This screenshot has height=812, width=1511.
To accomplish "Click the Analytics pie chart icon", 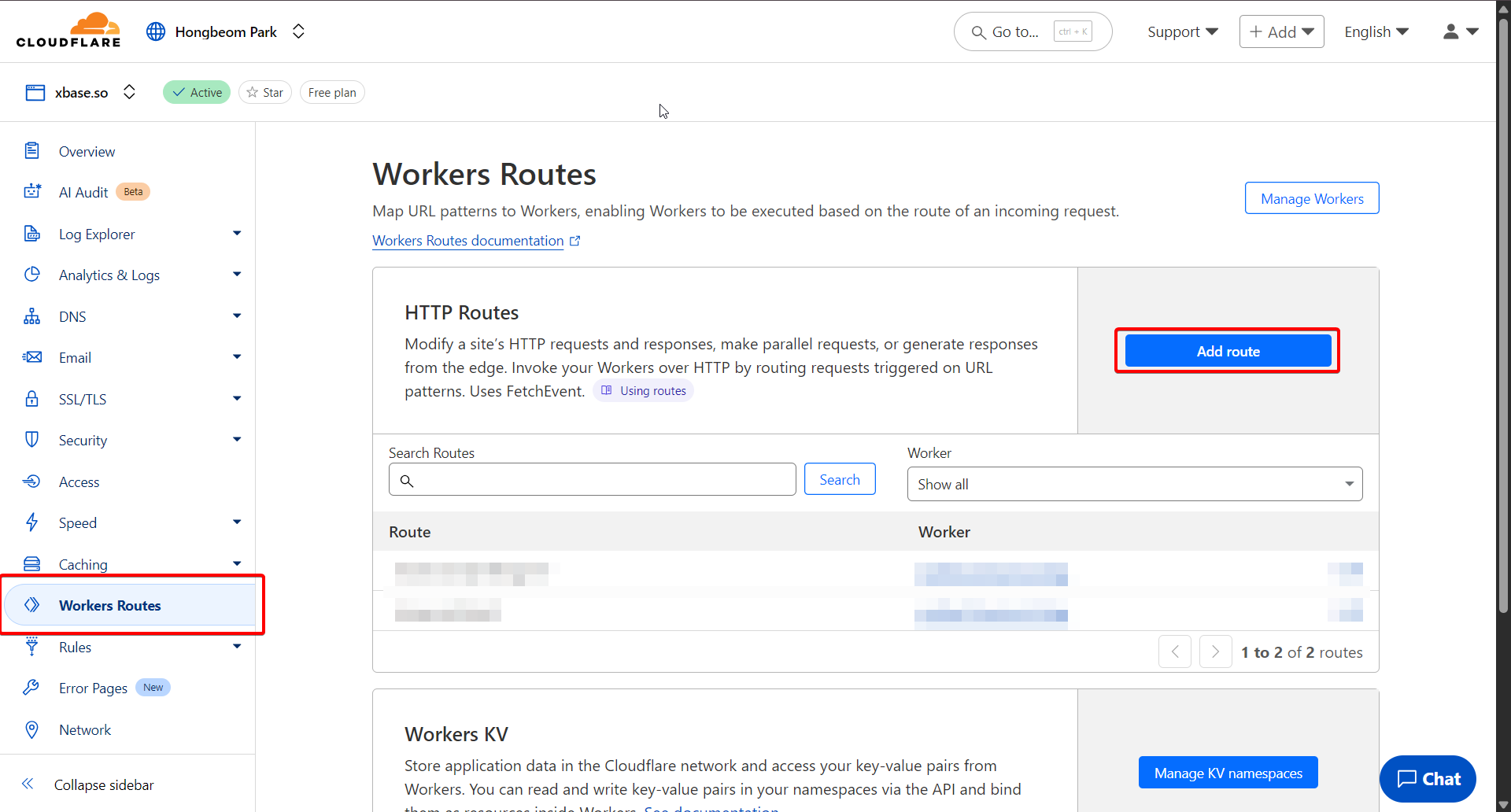I will click(32, 274).
